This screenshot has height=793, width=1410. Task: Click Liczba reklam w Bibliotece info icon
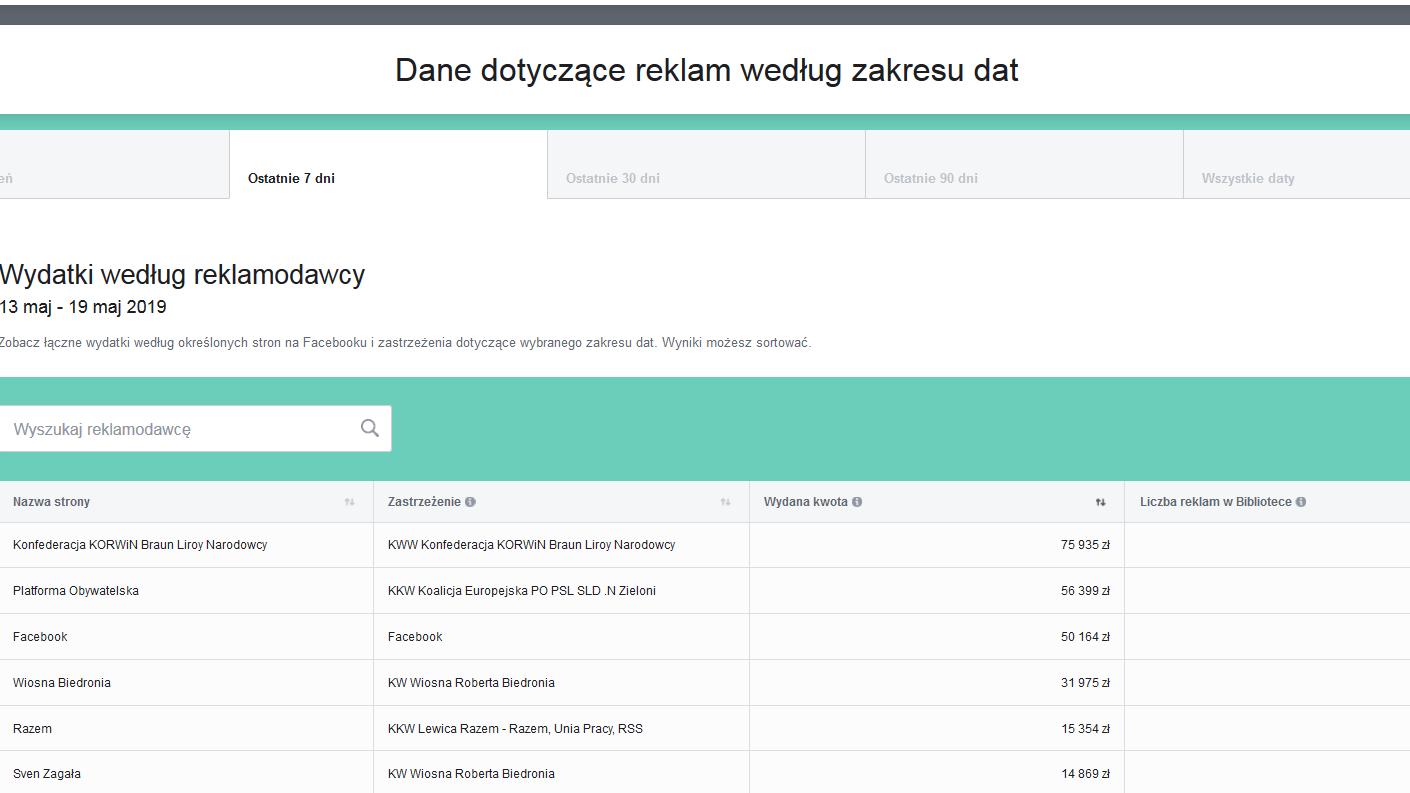1301,502
